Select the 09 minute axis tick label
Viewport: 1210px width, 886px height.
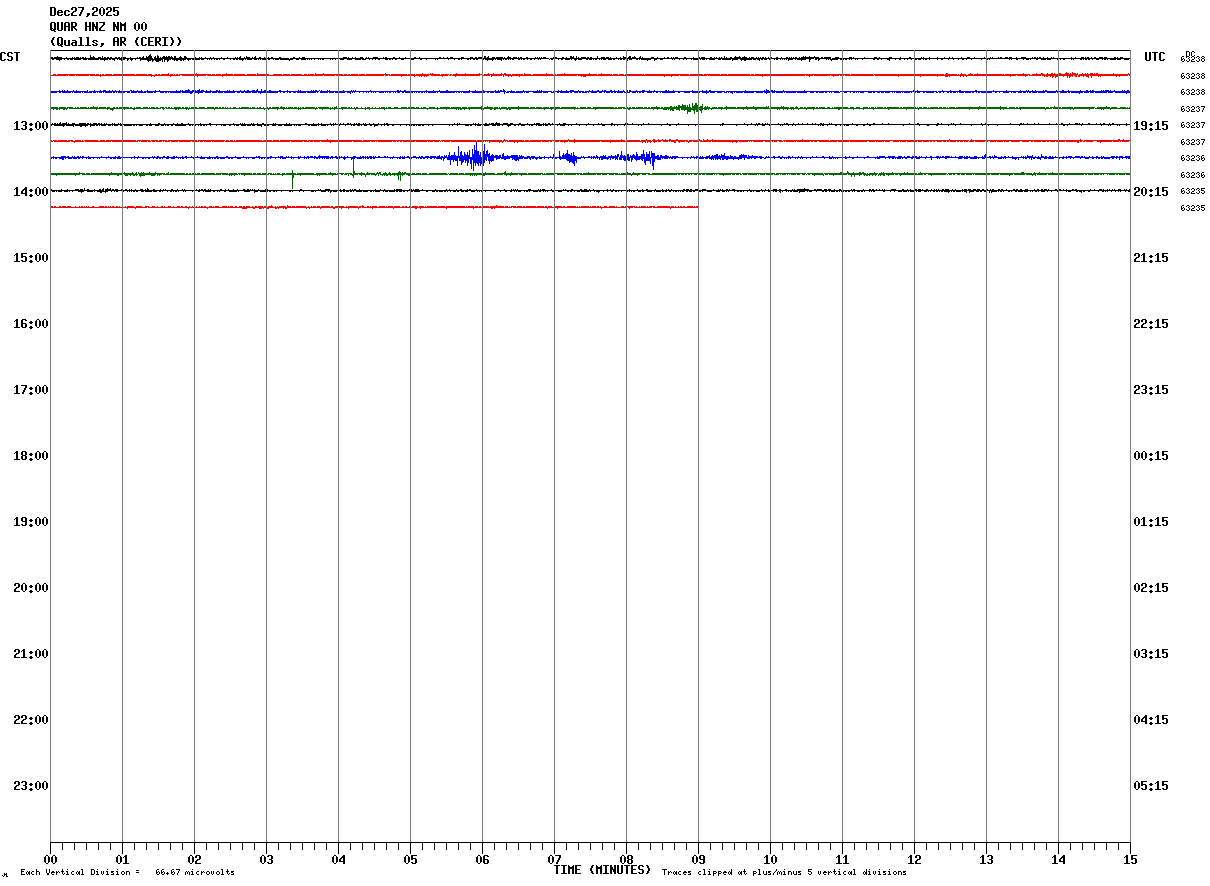click(x=698, y=860)
